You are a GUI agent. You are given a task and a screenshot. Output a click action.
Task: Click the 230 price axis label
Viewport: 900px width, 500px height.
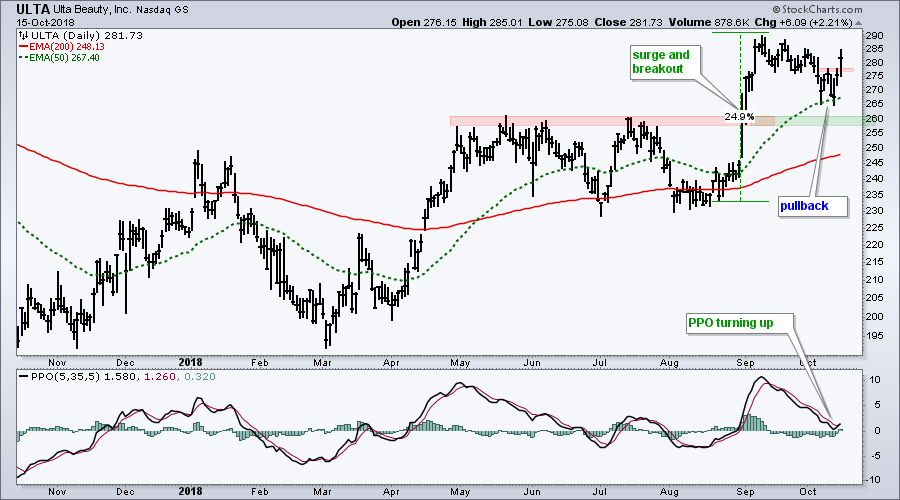pyautogui.click(x=874, y=211)
